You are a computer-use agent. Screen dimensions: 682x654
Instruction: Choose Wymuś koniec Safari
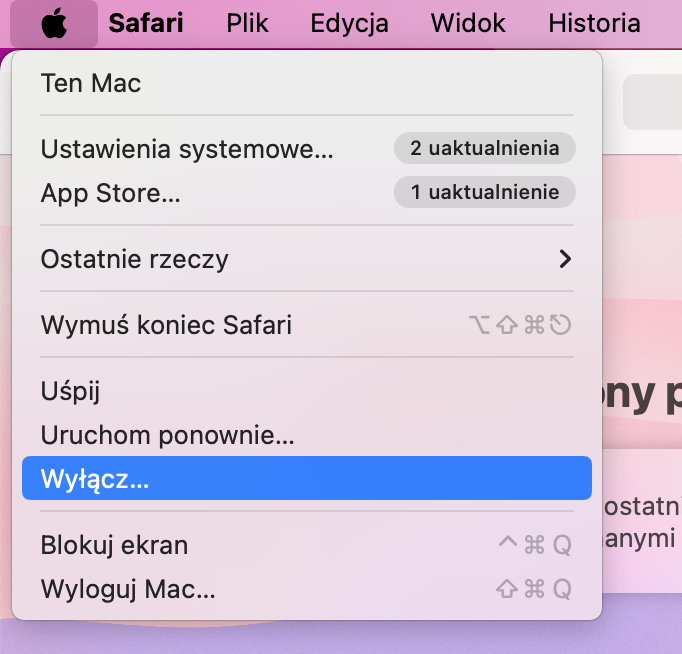pyautogui.click(x=307, y=325)
